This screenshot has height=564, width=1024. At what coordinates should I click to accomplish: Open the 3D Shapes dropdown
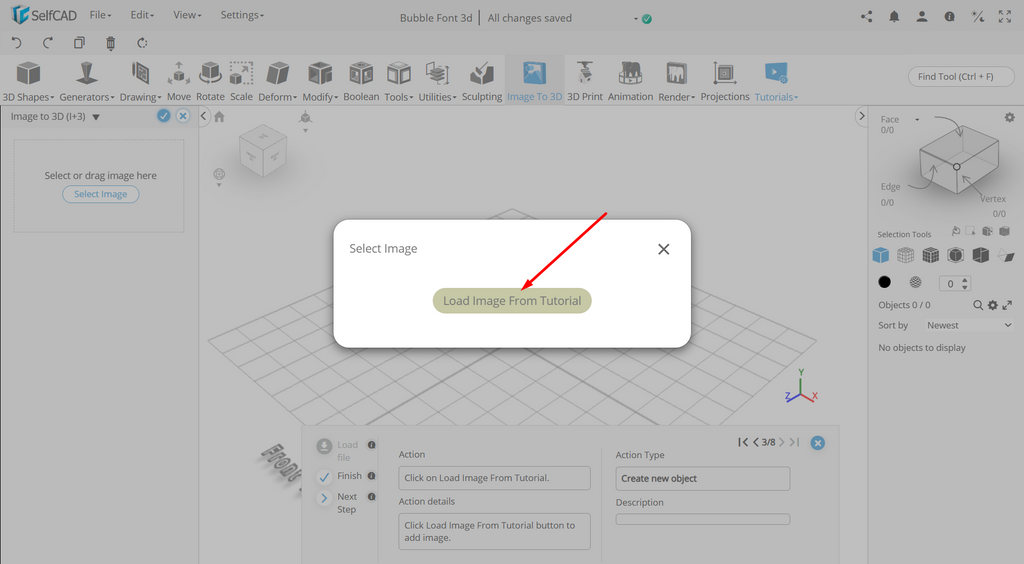click(x=28, y=82)
